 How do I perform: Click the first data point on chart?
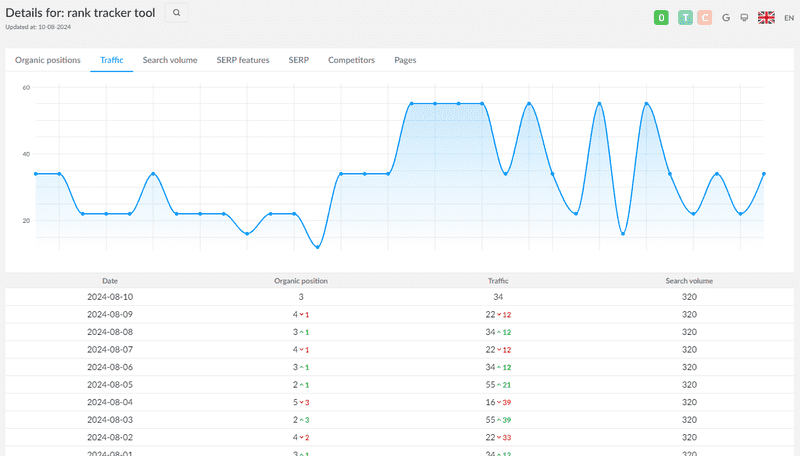(36, 174)
